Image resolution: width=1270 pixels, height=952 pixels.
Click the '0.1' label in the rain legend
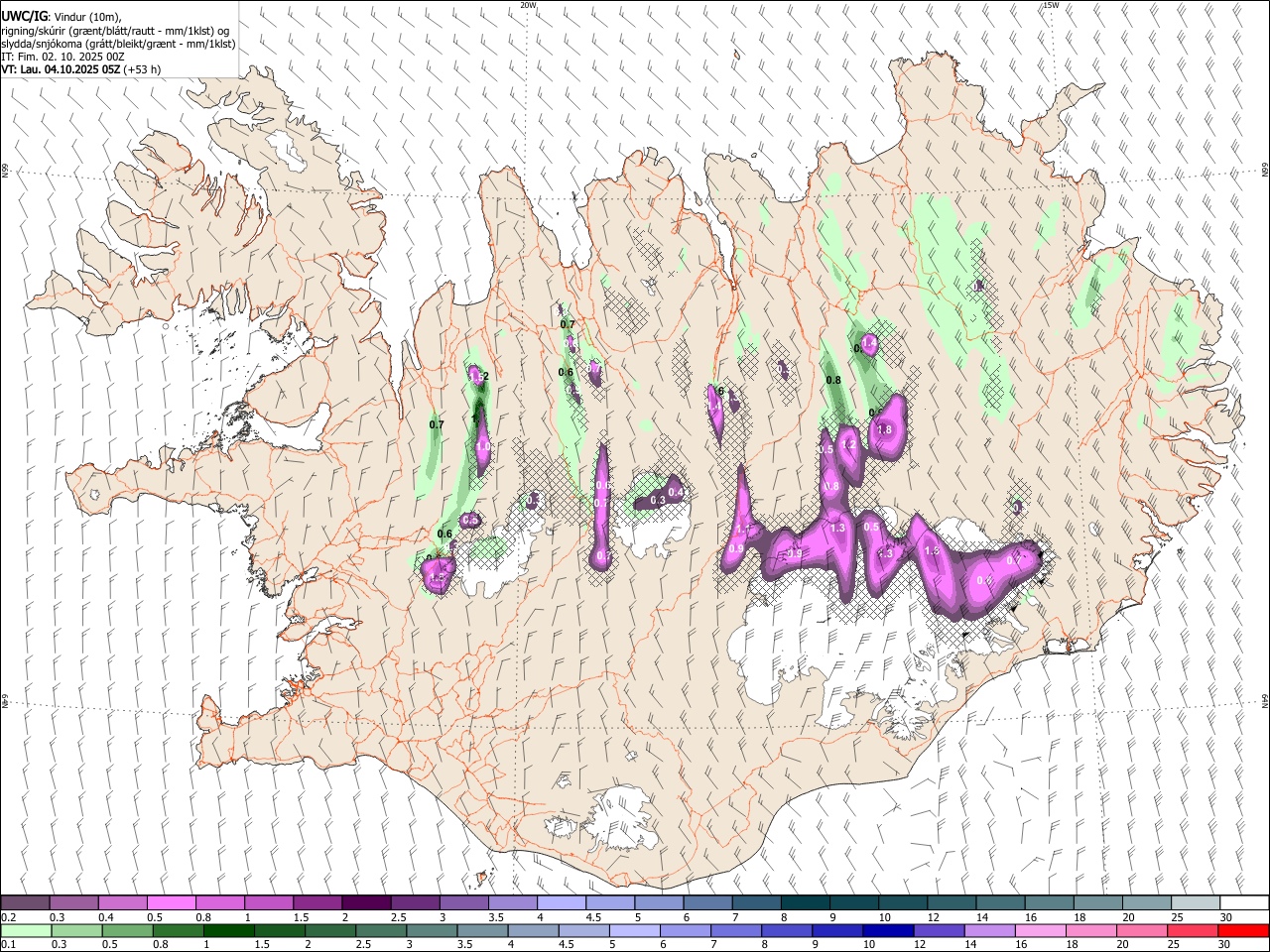[x=8, y=944]
